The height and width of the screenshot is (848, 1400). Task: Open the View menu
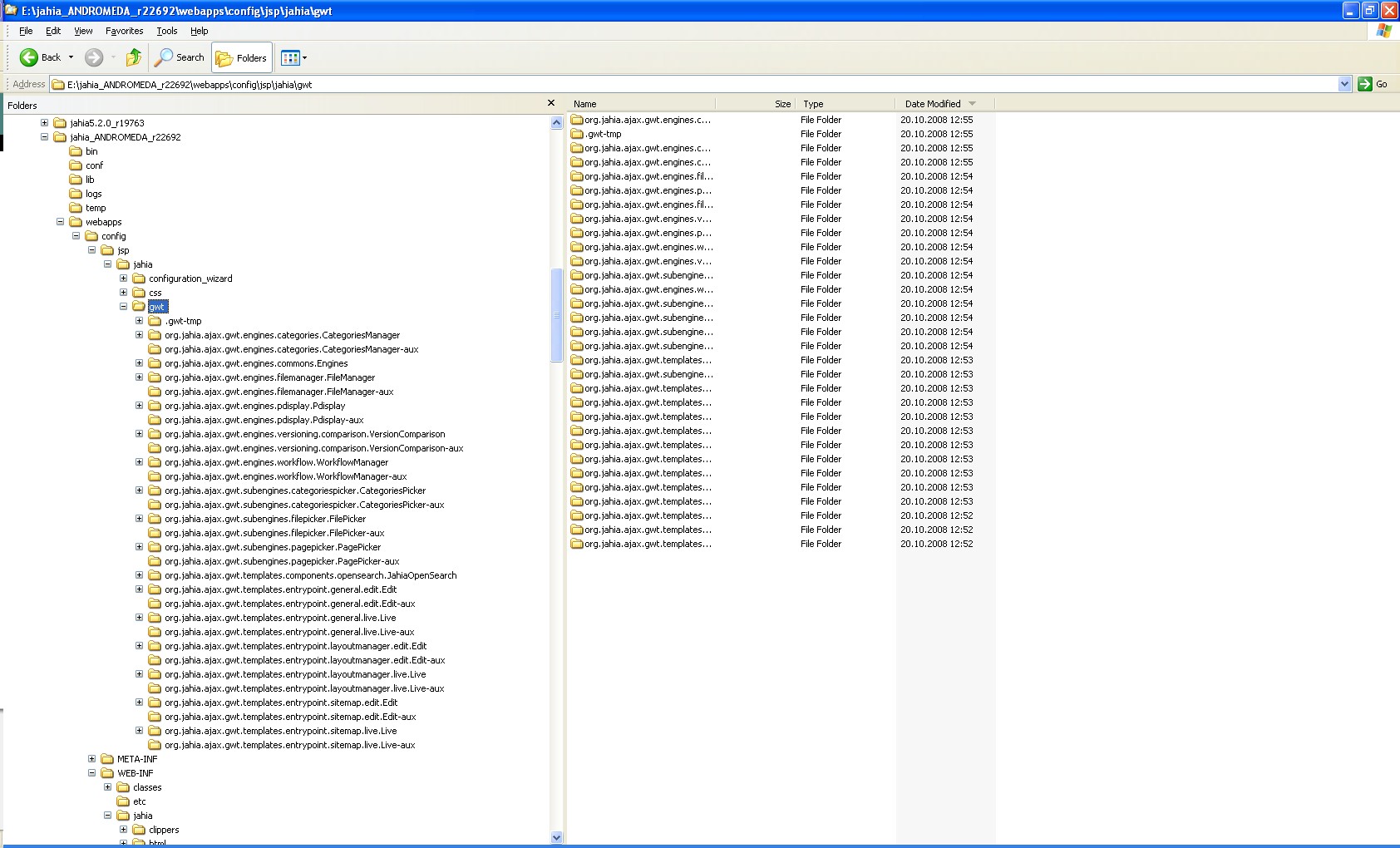pyautogui.click(x=83, y=31)
